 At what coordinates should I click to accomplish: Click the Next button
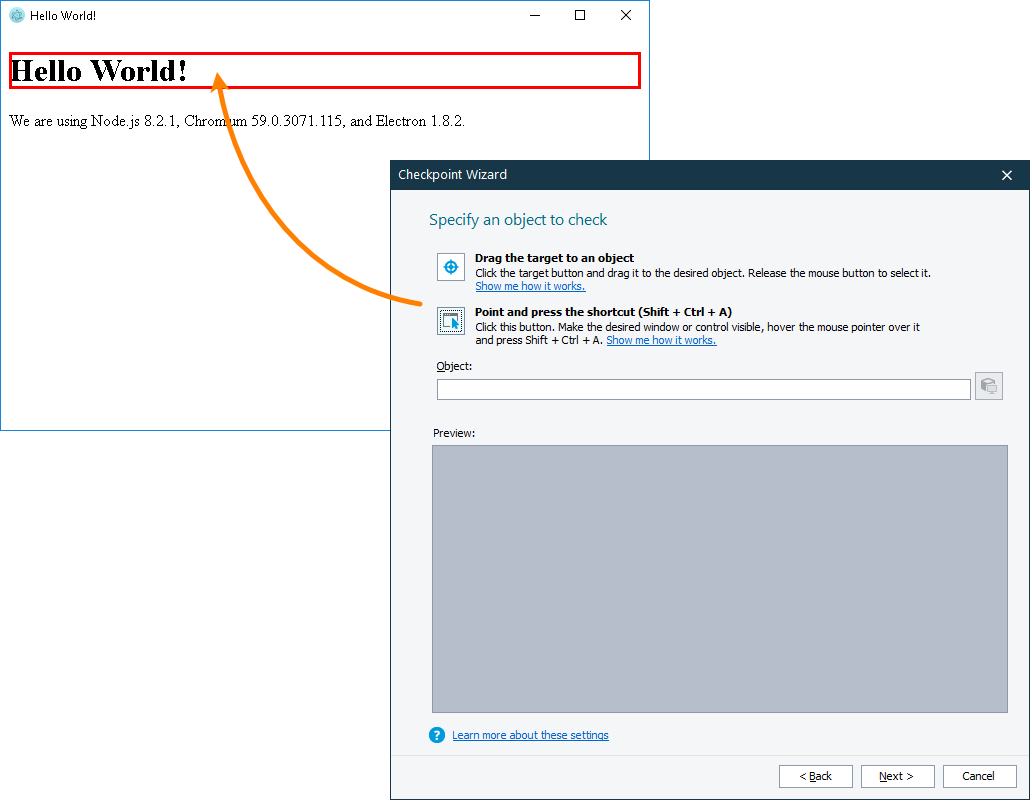897,776
